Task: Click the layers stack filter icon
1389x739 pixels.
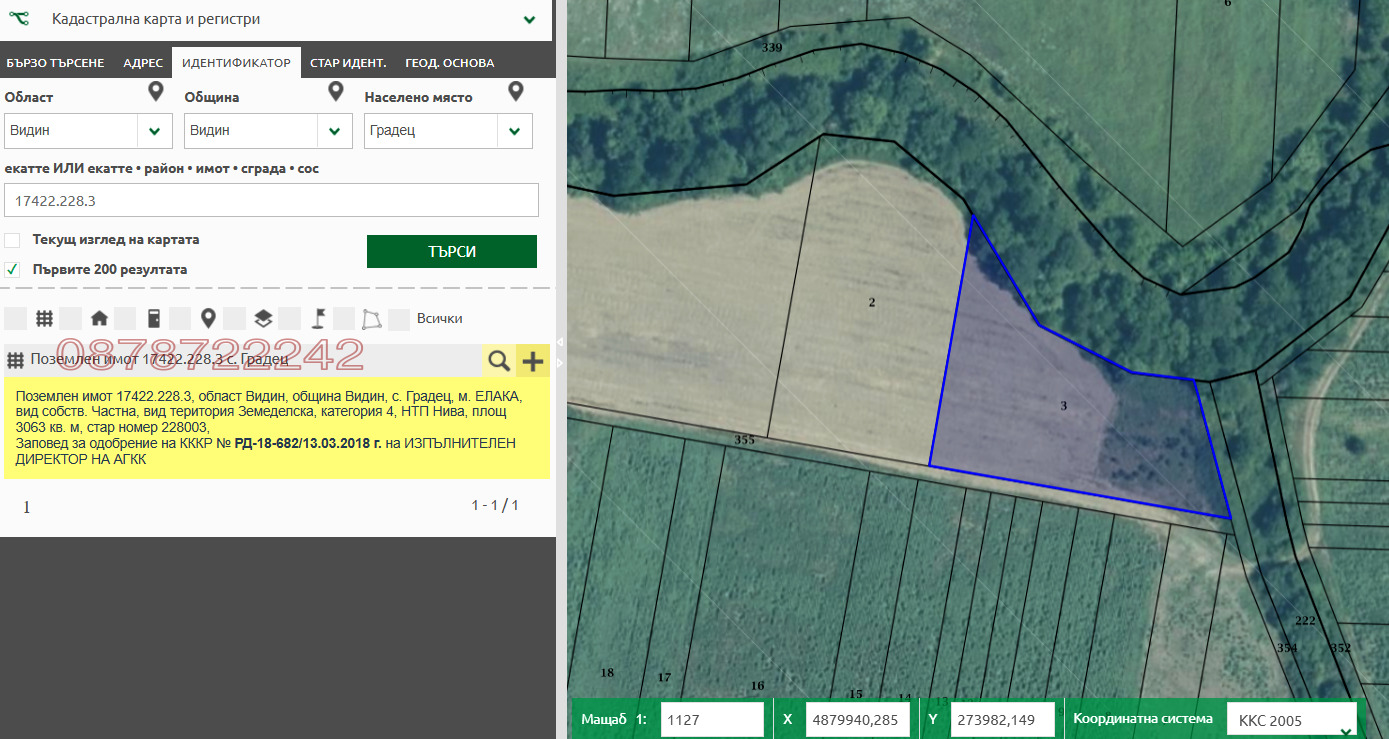Action: [263, 319]
